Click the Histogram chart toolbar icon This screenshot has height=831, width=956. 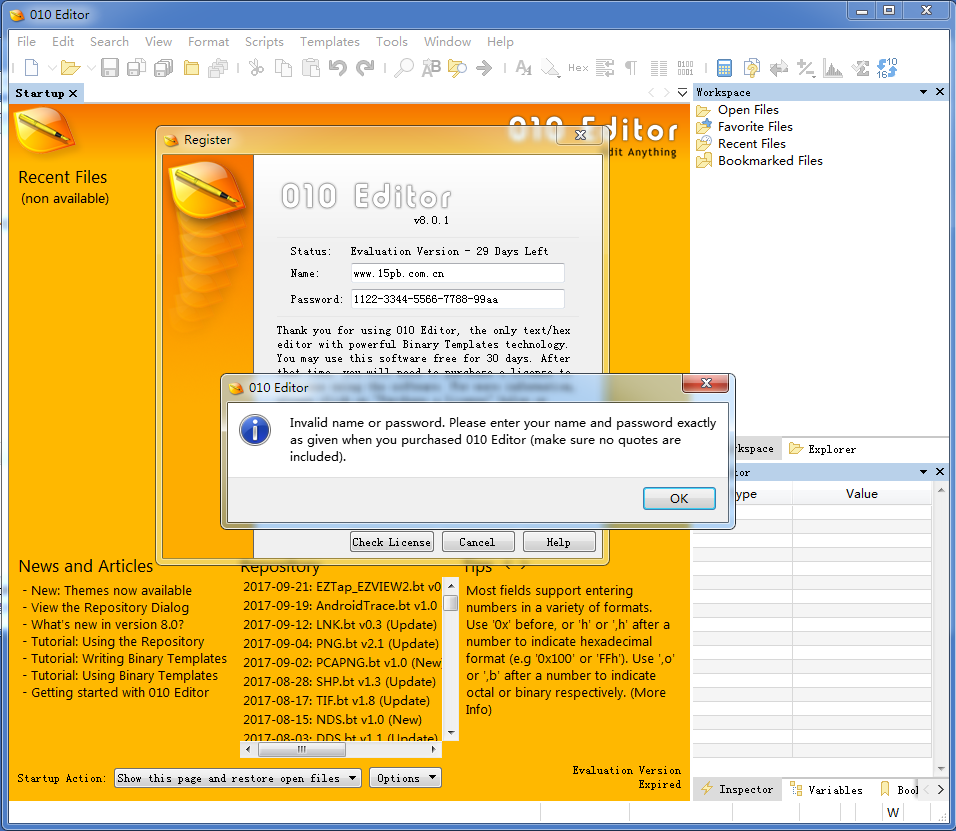(x=832, y=68)
